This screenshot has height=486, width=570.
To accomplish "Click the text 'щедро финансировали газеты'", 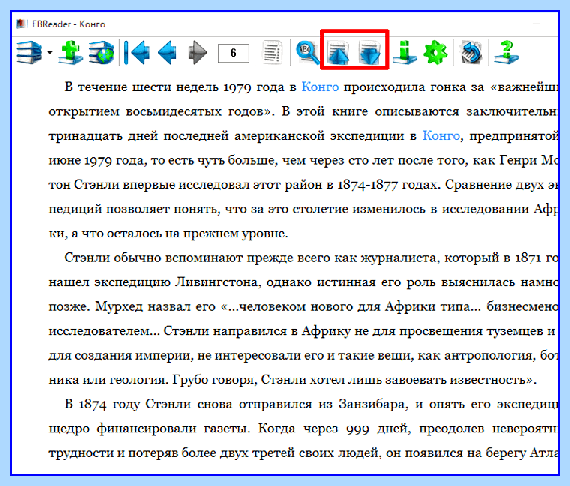I will (x=149, y=429).
